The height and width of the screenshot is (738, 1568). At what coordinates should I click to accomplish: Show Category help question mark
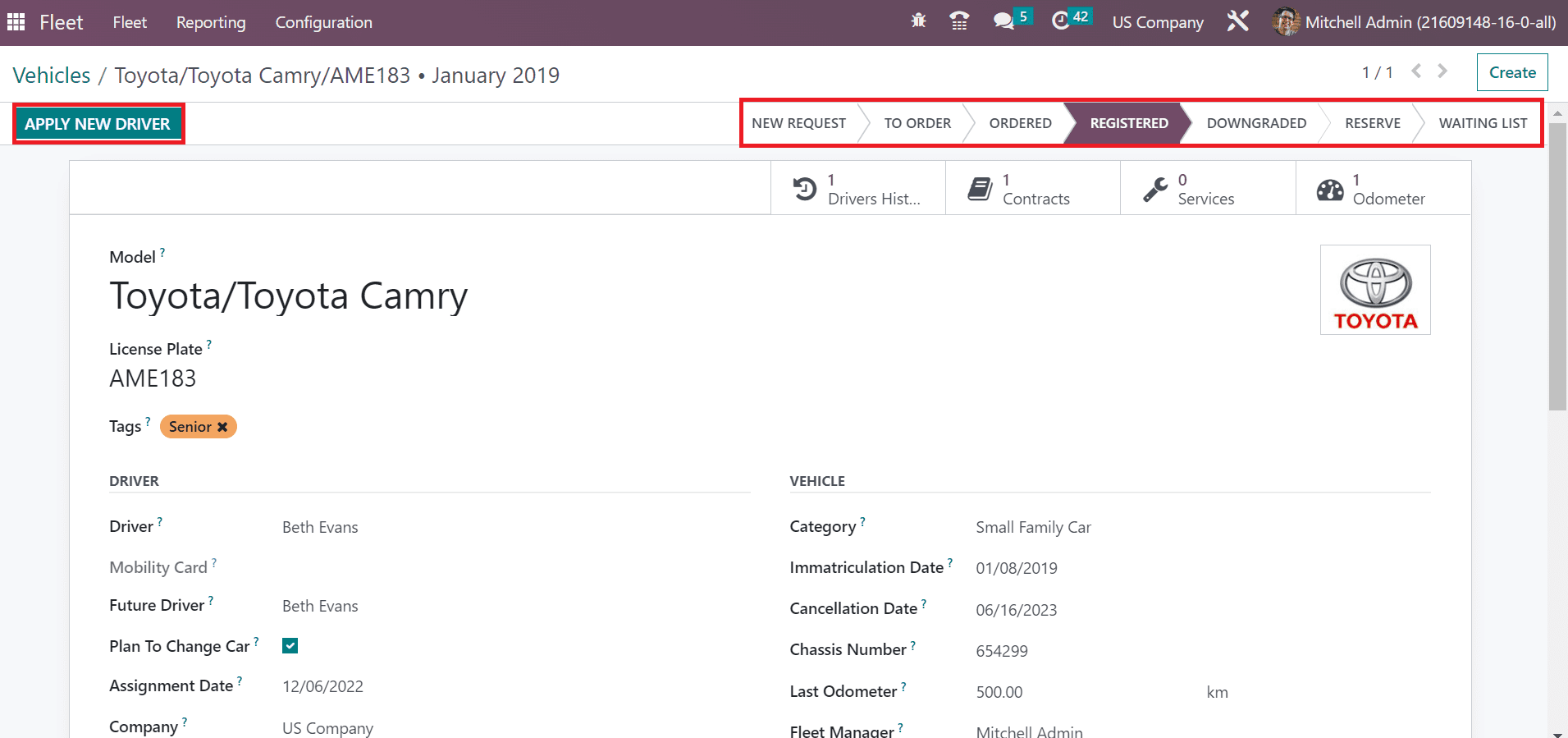[862, 522]
